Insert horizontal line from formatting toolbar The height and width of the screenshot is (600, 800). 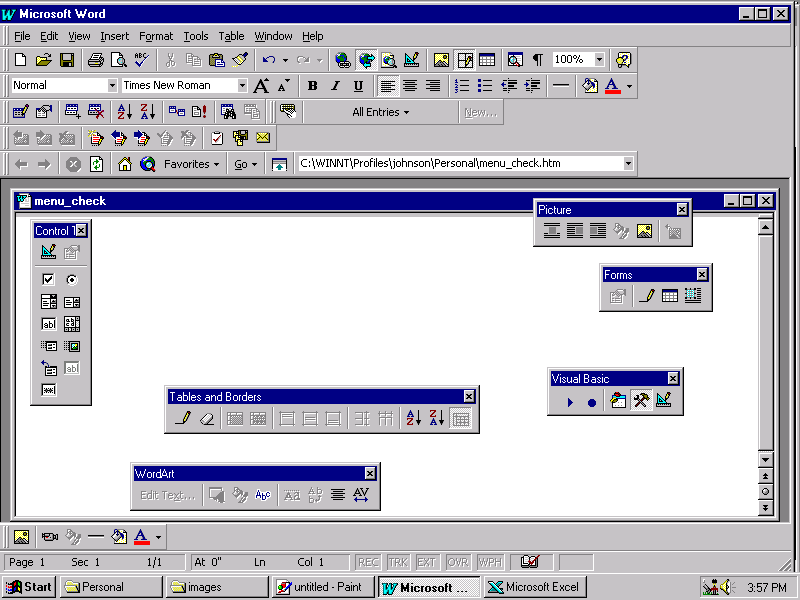561,86
